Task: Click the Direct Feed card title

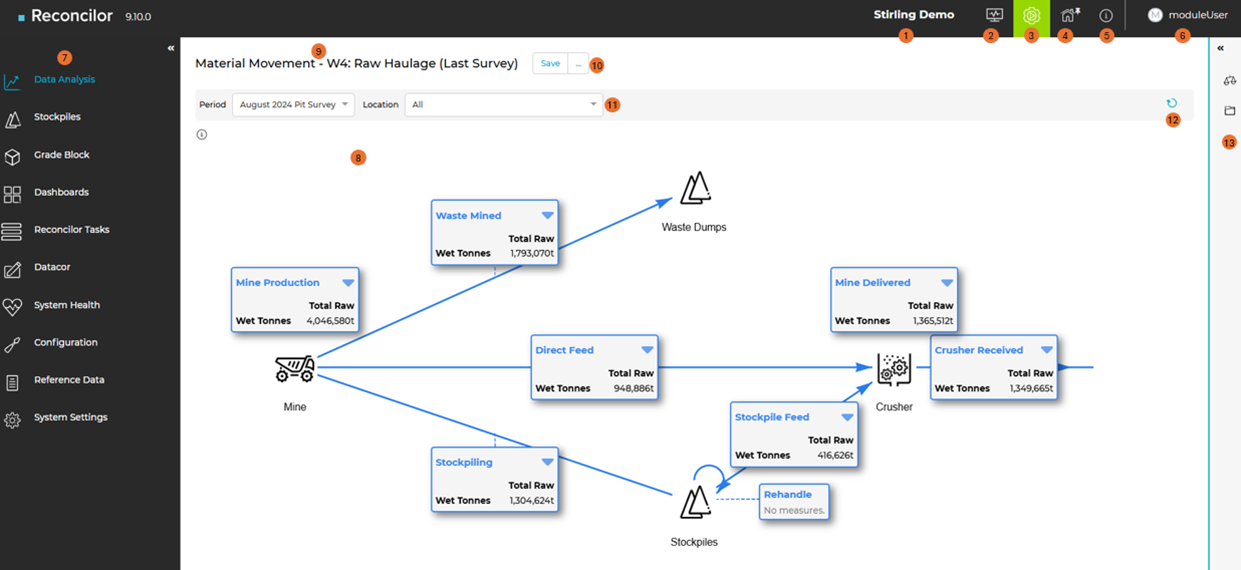Action: coord(564,350)
